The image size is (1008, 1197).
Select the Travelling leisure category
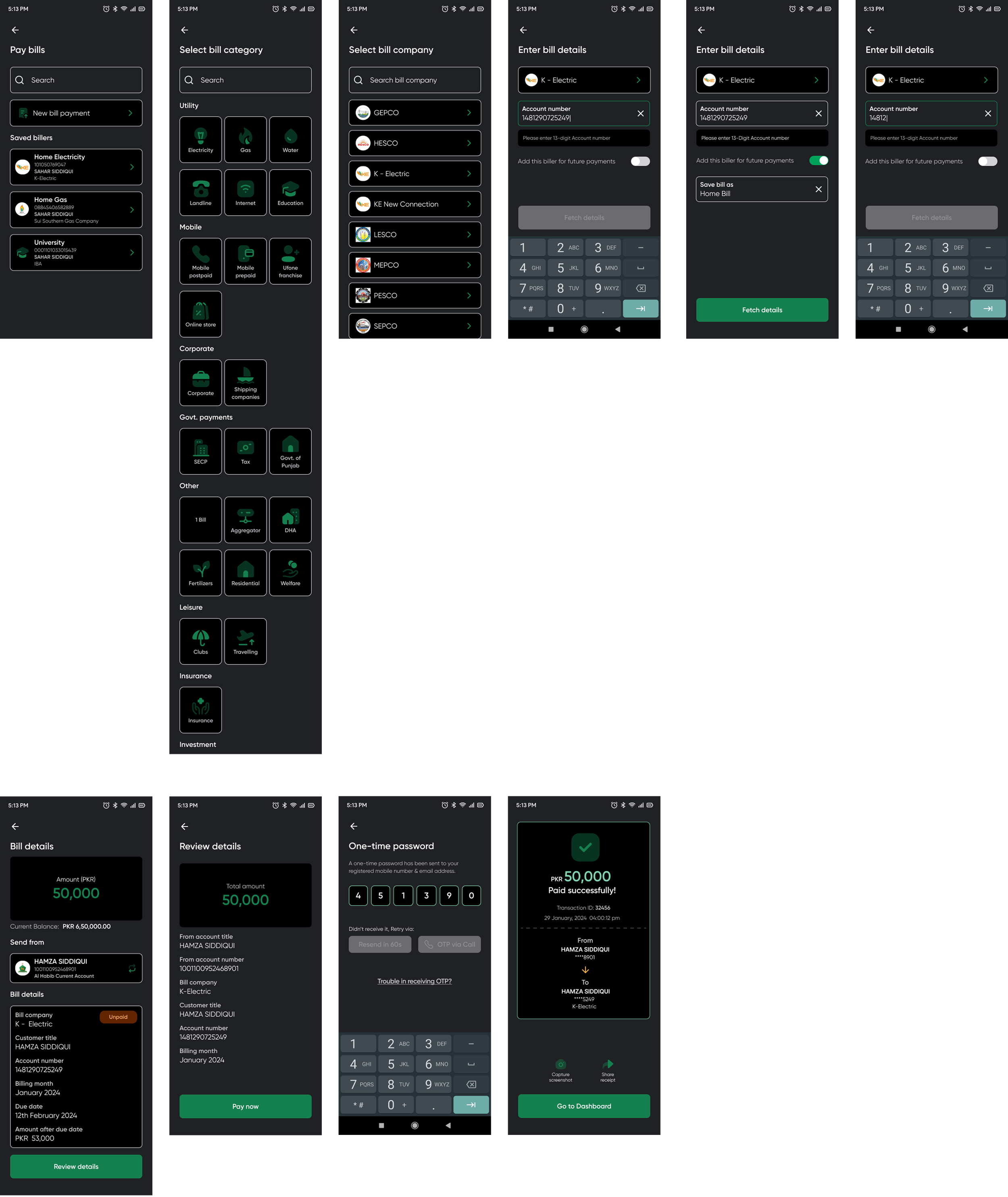click(x=245, y=641)
